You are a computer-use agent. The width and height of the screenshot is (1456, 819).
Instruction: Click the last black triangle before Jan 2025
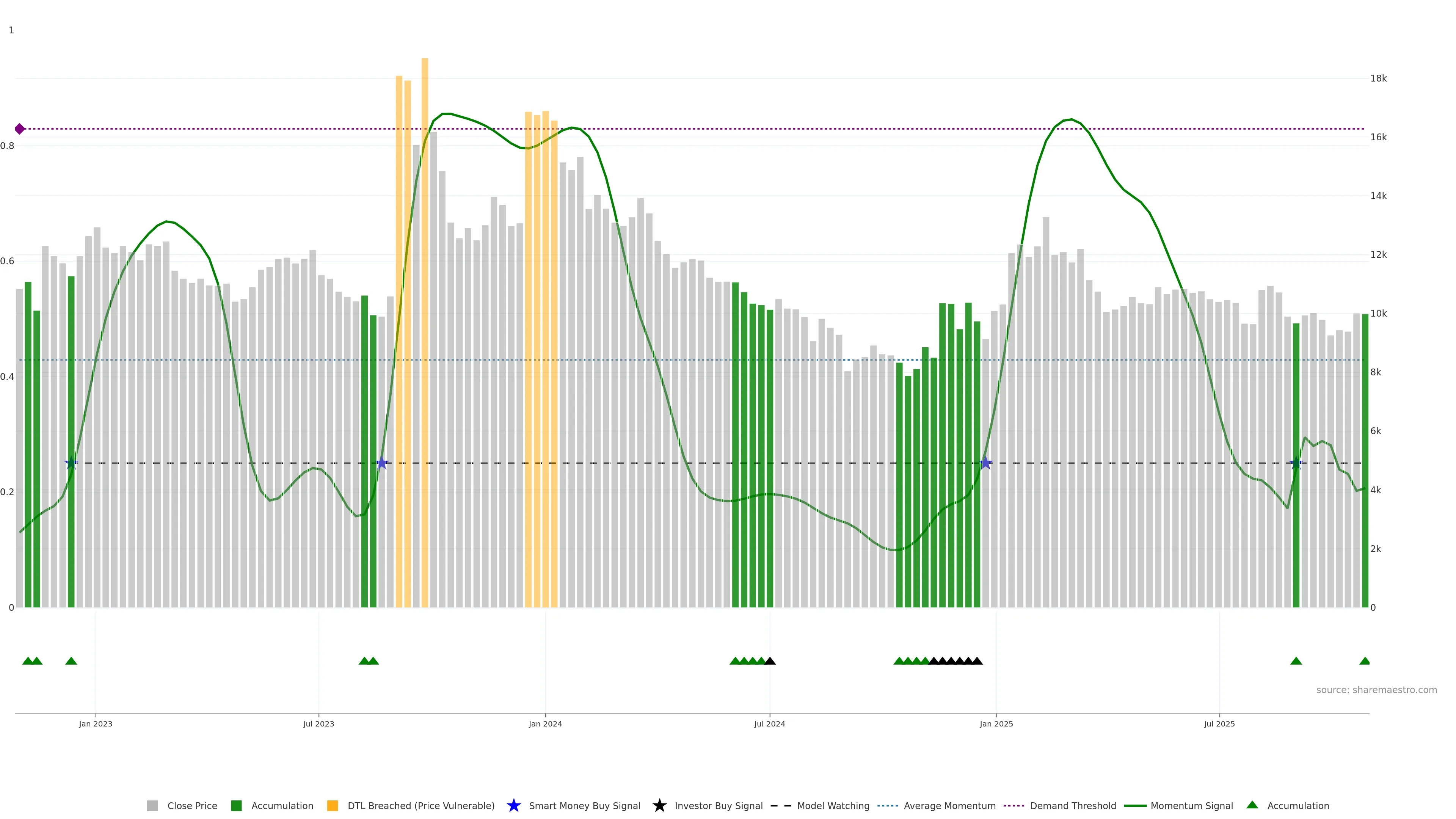(x=977, y=661)
